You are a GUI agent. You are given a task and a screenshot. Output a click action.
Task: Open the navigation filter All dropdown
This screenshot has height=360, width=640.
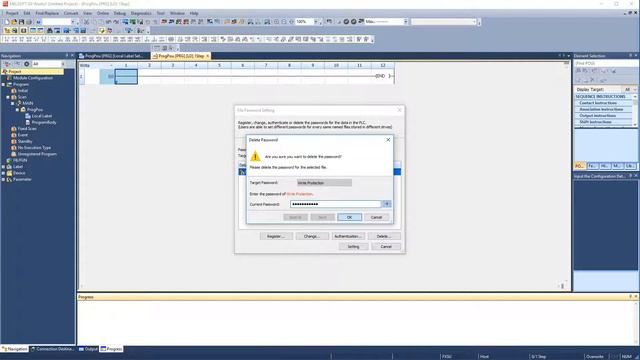[63, 64]
